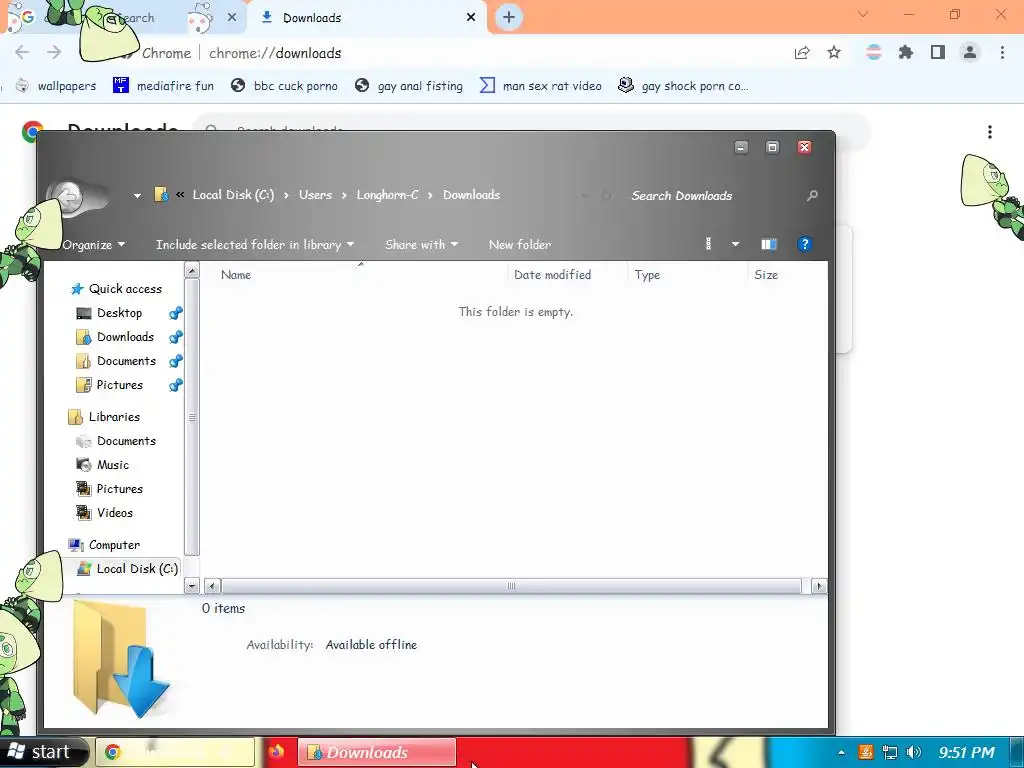This screenshot has width=1024, height=768.
Task: Click the pin icon beside Quick access Documents
Action: point(176,361)
